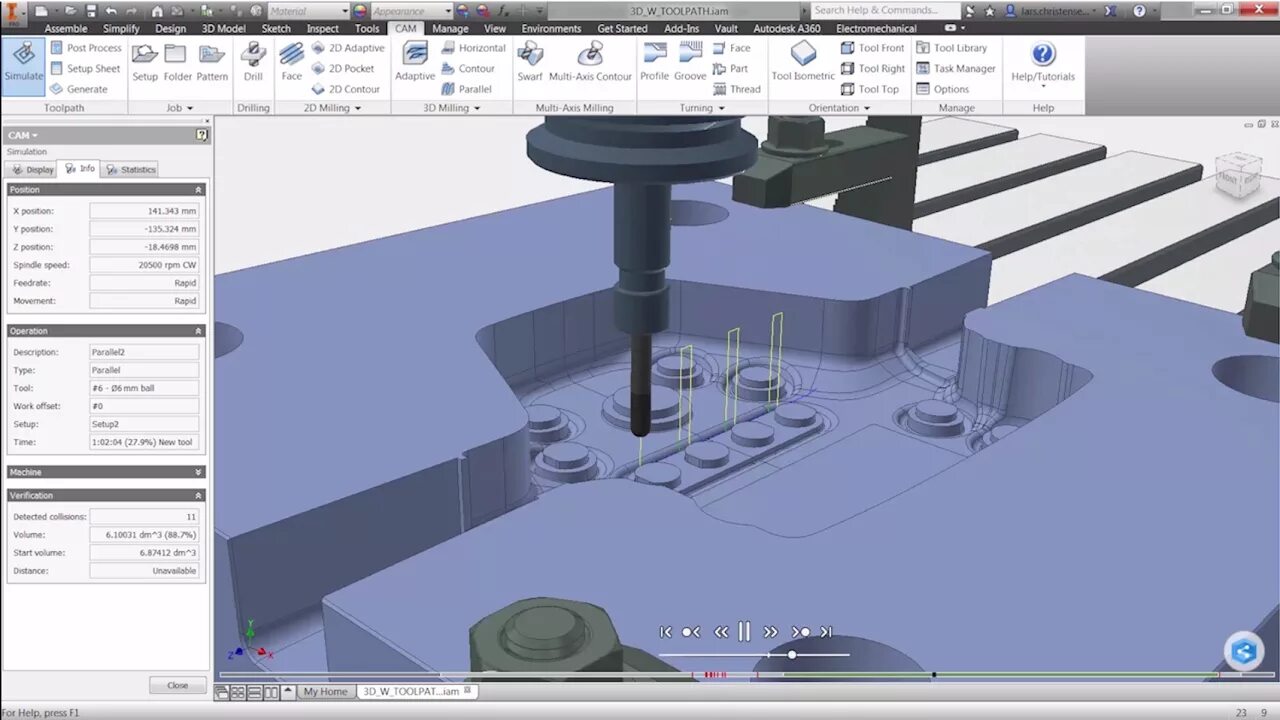Screen dimensions: 1280x720
Task: Choose 2D Adaptive milling
Action: pyautogui.click(x=347, y=48)
